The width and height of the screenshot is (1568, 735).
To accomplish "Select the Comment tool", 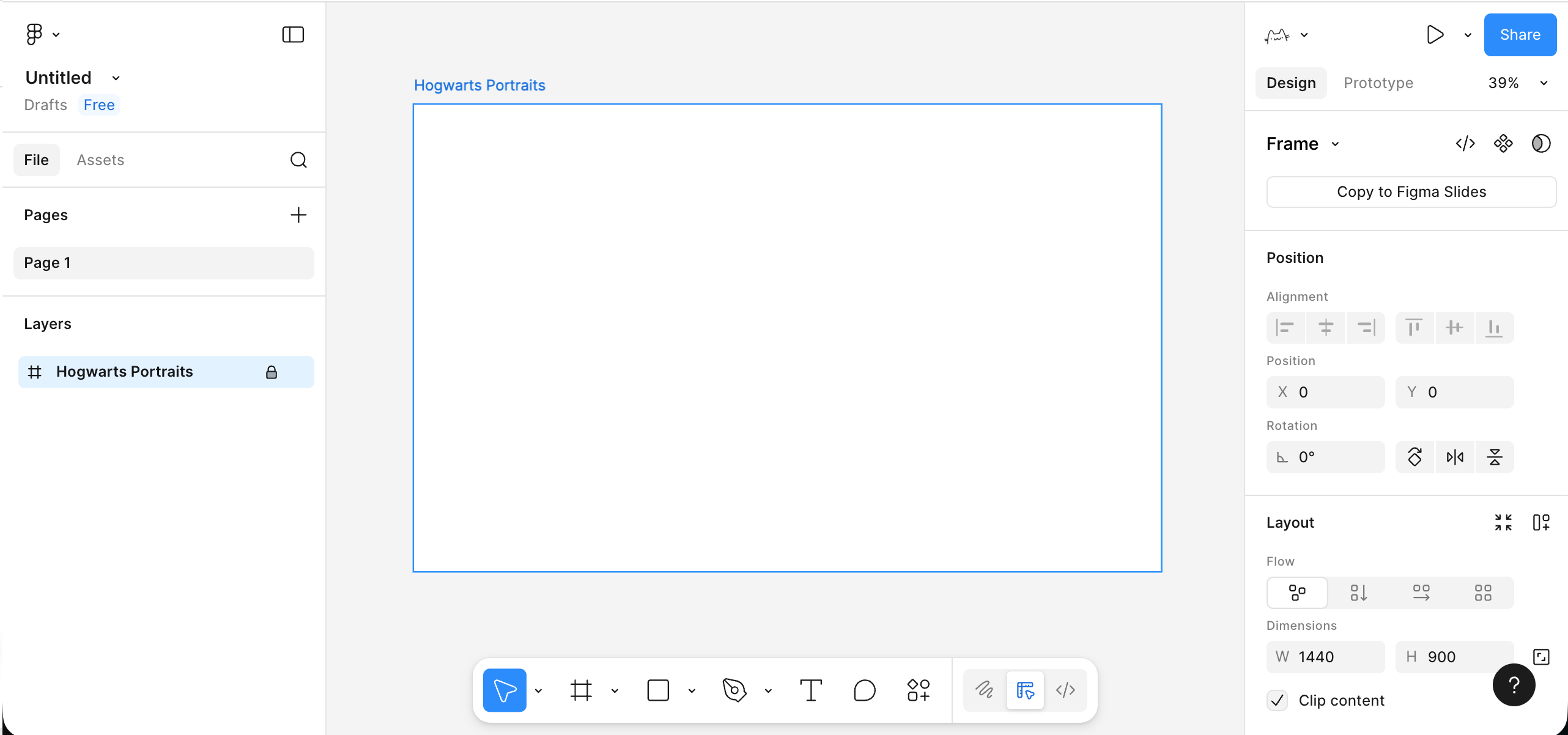I will point(864,690).
